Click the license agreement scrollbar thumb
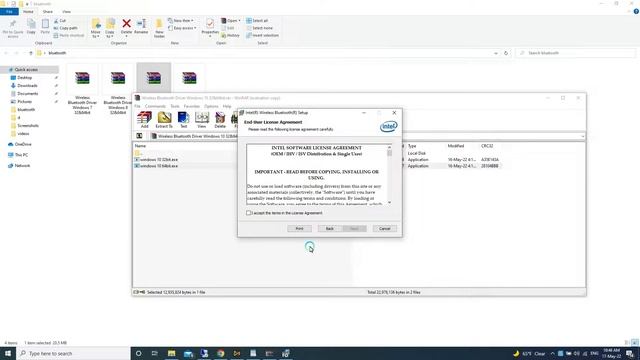This screenshot has height=360, width=640. click(x=389, y=153)
